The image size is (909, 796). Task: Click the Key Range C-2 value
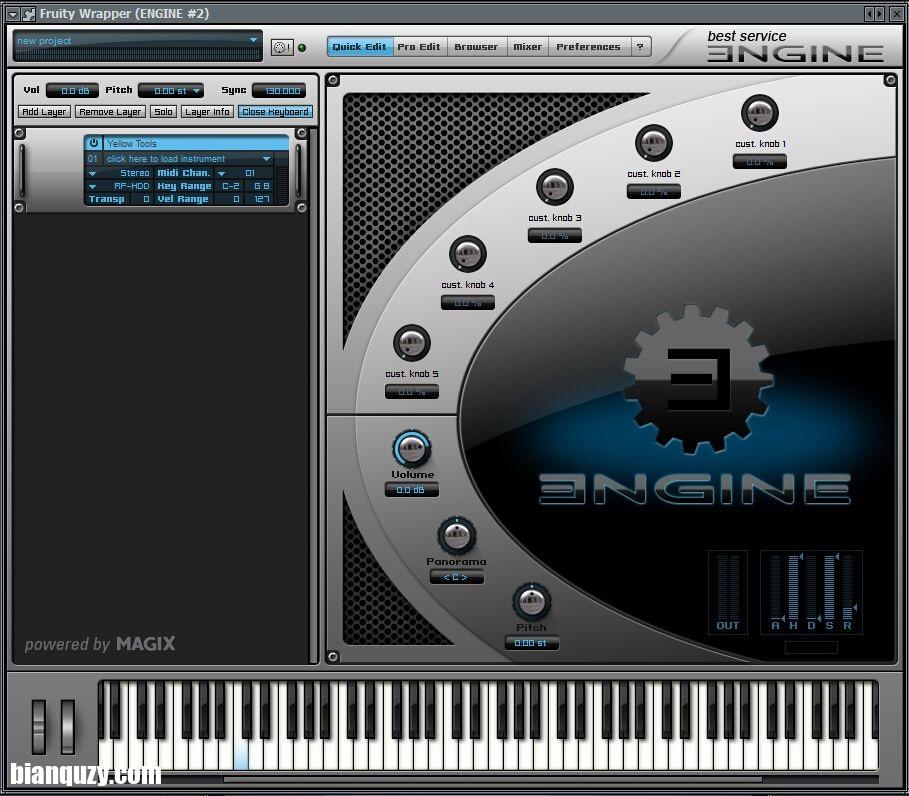[231, 186]
